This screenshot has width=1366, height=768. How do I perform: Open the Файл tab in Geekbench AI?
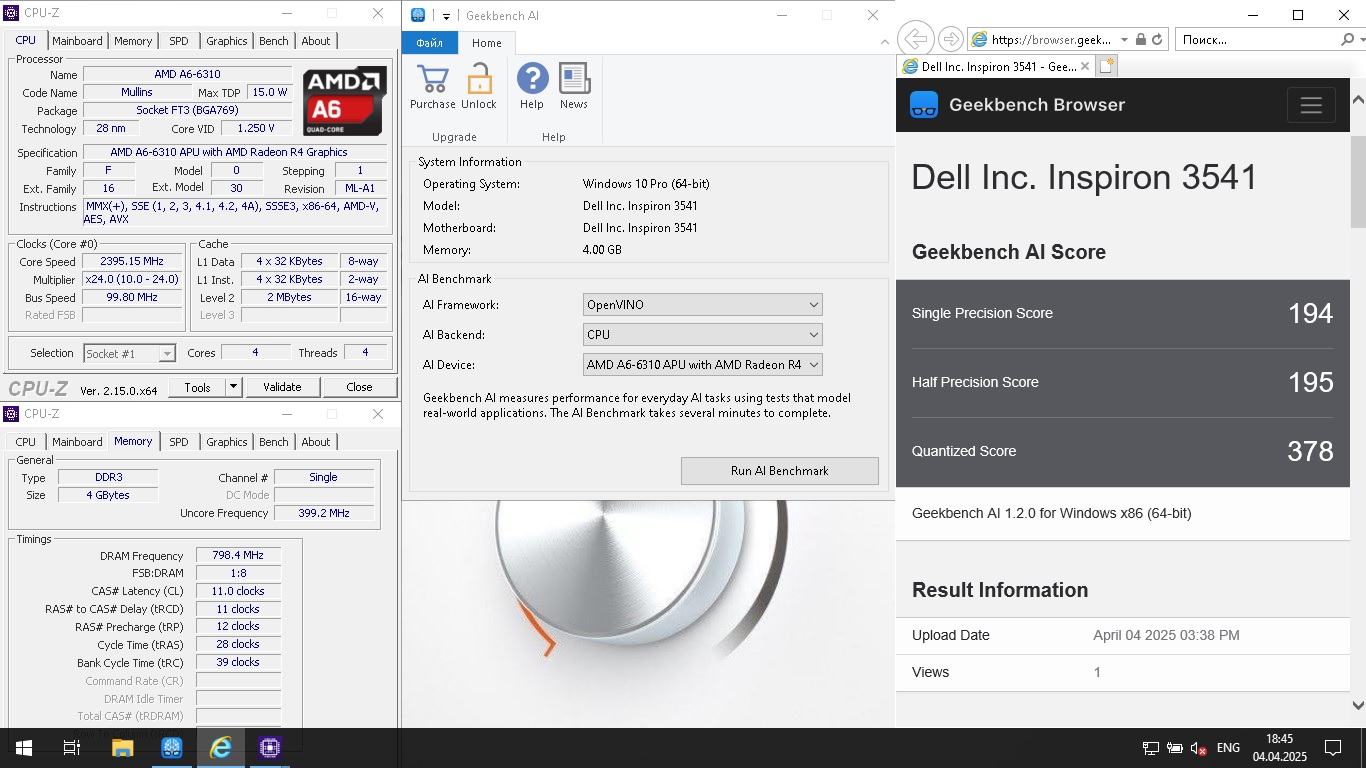(x=430, y=43)
